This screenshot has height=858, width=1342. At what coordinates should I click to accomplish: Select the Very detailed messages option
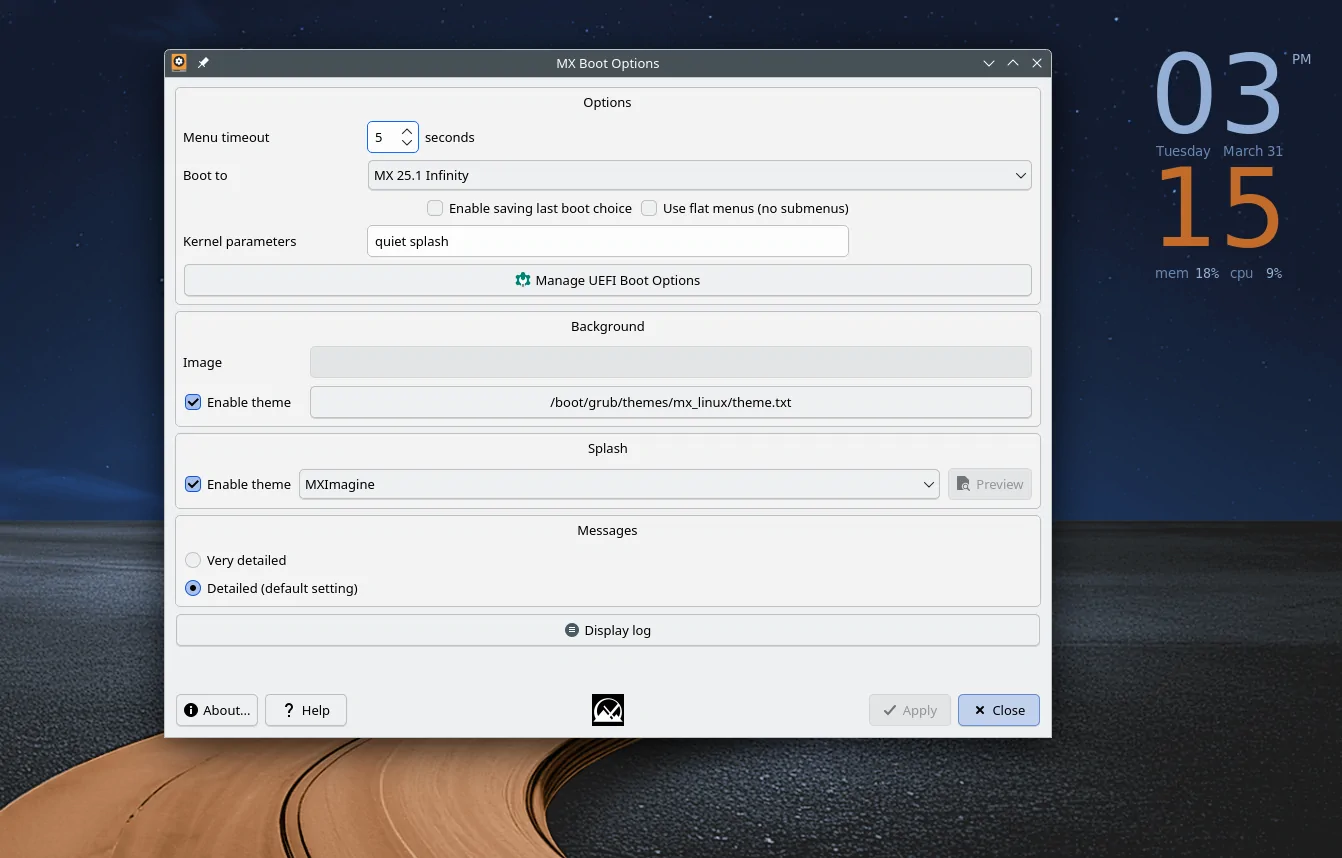(x=192, y=560)
